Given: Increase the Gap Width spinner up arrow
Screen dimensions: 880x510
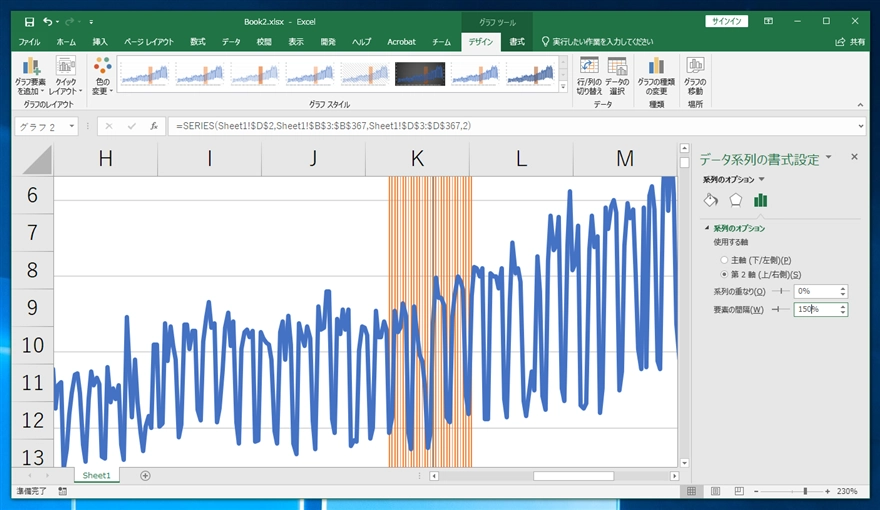Looking at the screenshot, I should coord(842,306).
